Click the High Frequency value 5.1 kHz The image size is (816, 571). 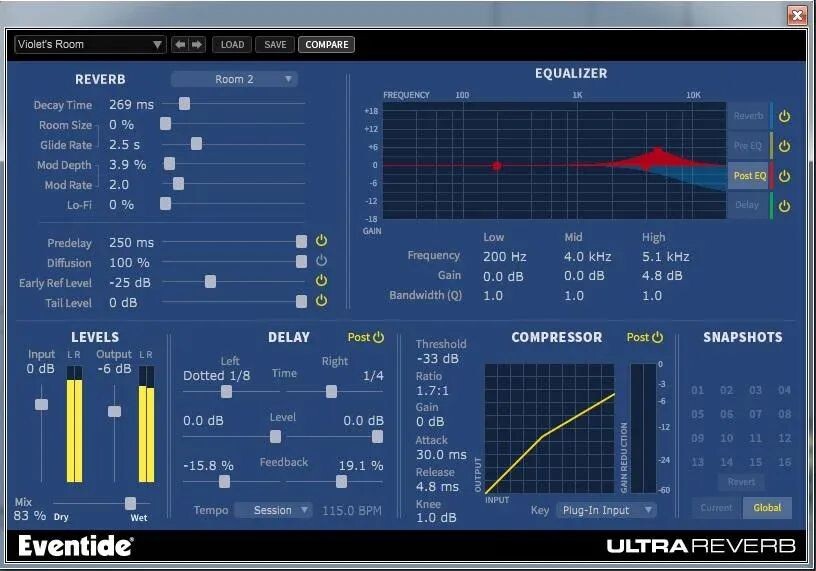coord(666,257)
